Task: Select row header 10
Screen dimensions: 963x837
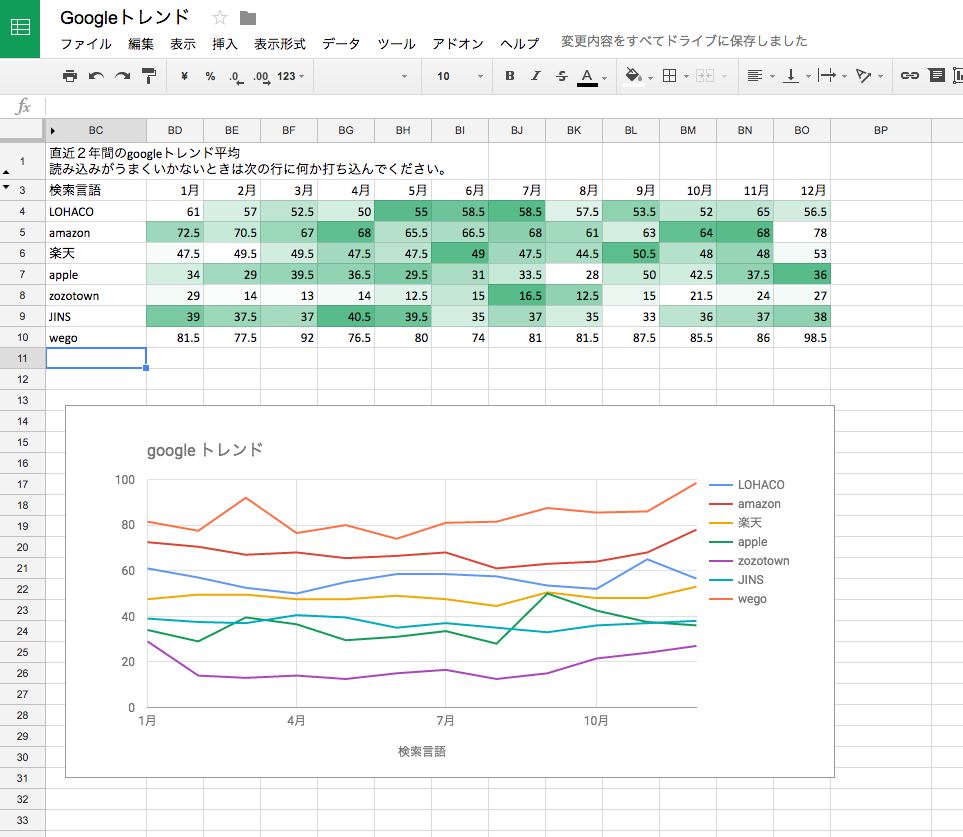Action: [23, 337]
